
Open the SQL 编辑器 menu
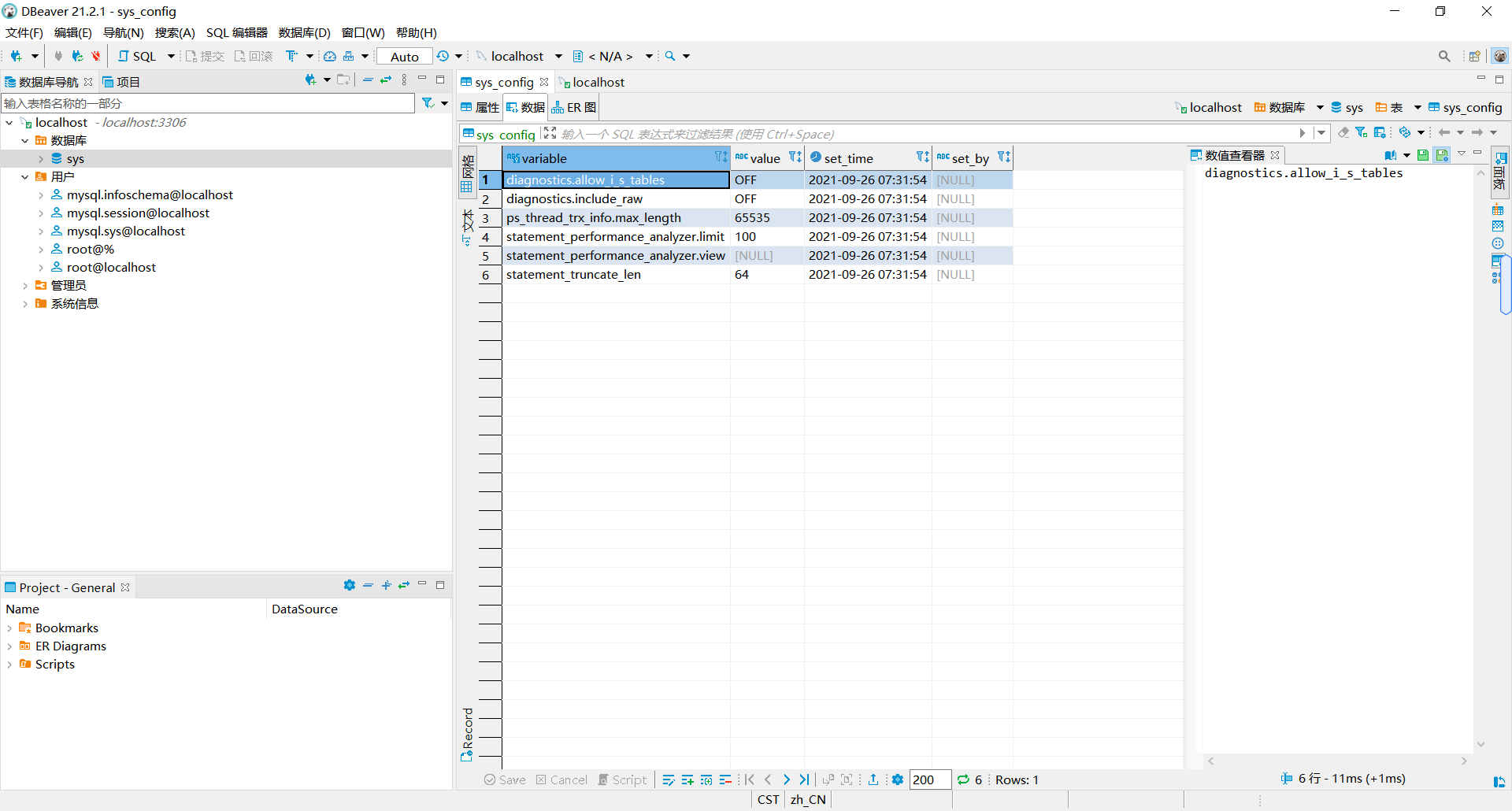(x=237, y=32)
